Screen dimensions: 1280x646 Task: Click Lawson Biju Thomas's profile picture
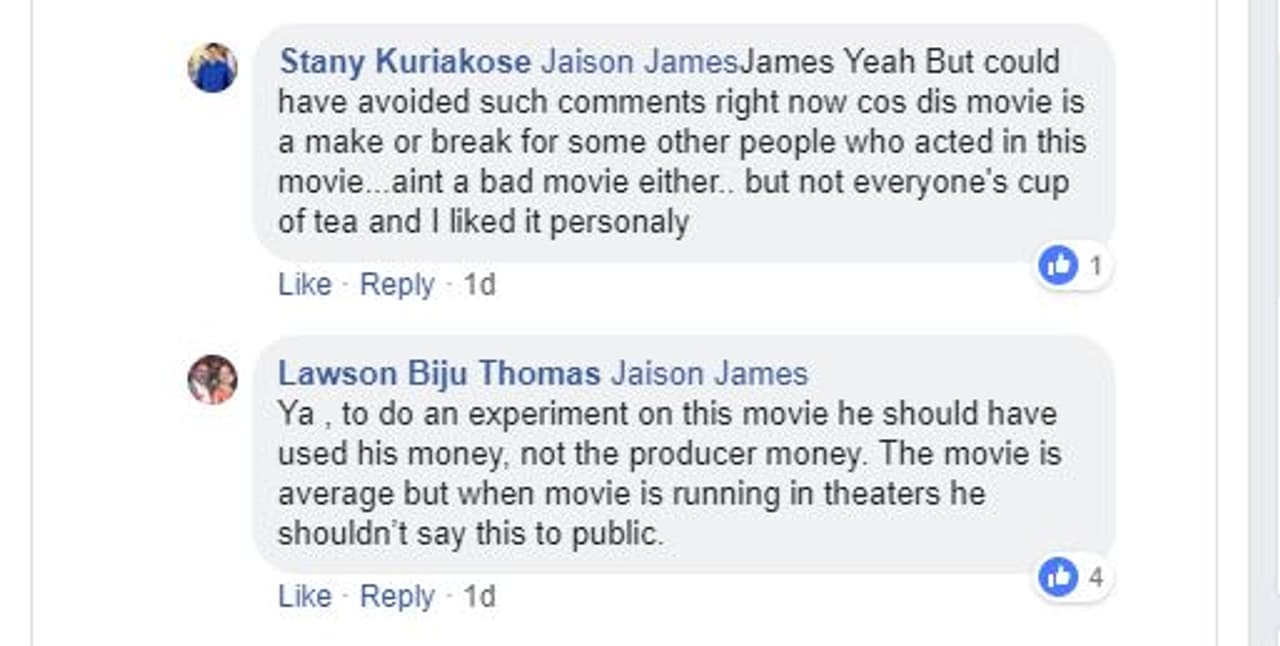coord(213,380)
